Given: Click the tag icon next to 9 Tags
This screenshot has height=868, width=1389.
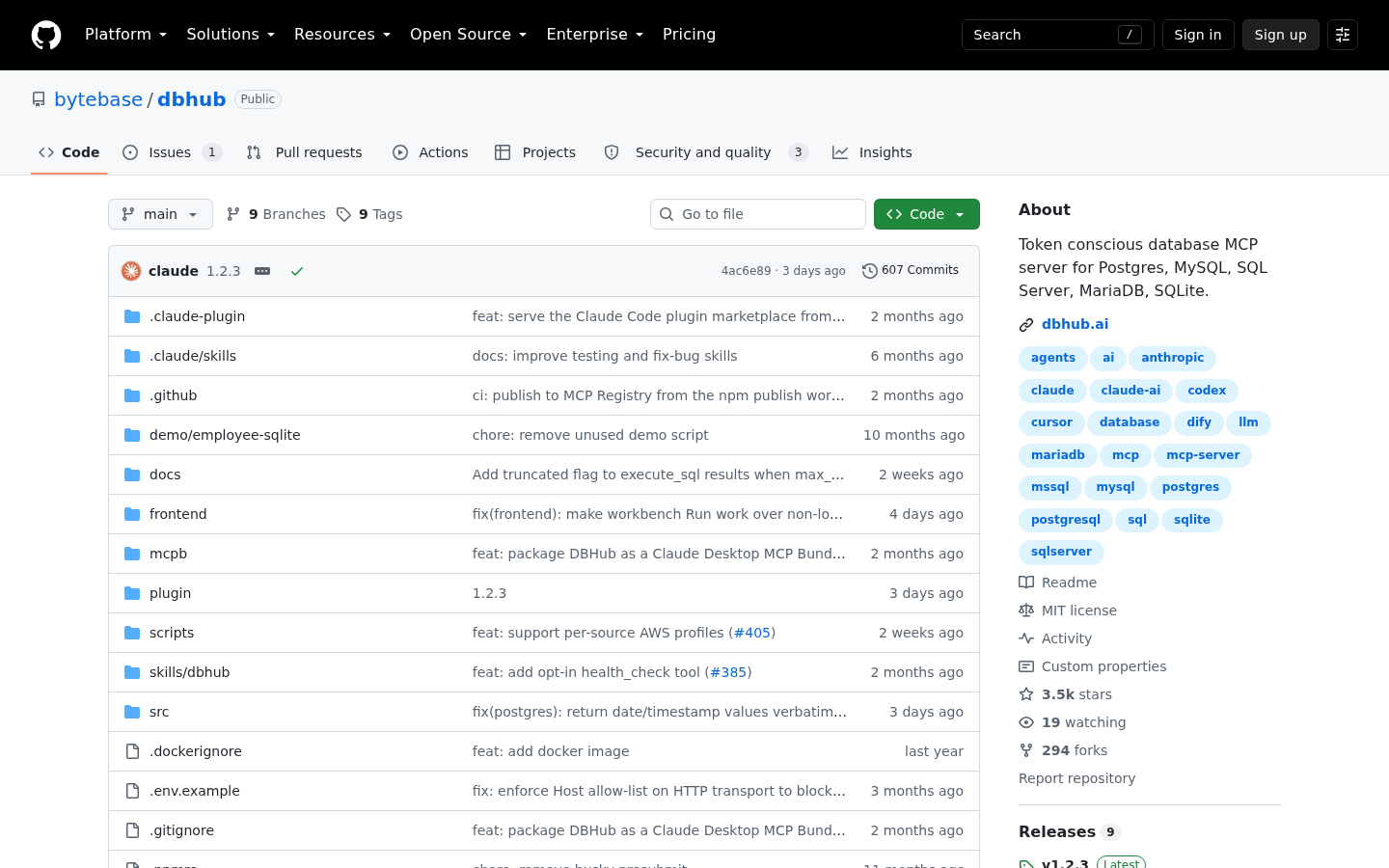Looking at the screenshot, I should (343, 214).
